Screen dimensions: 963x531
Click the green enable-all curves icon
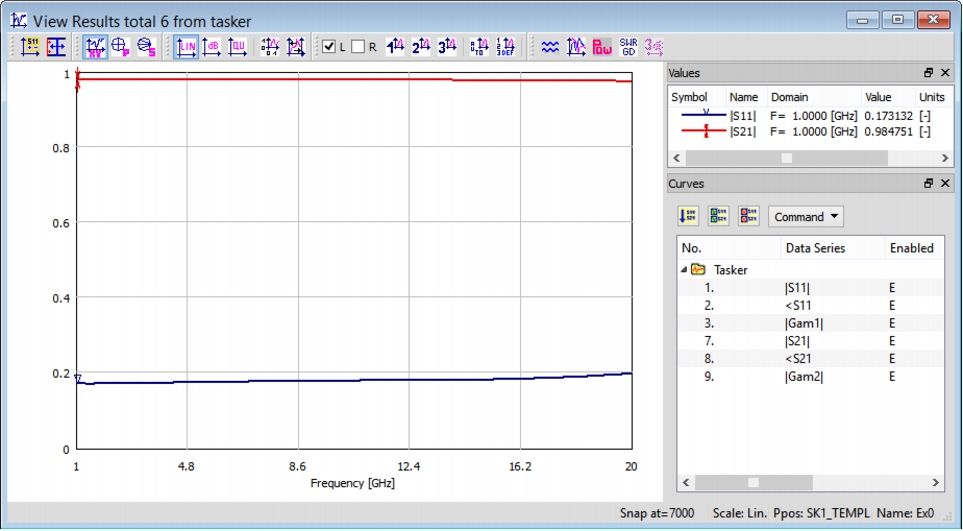718,216
